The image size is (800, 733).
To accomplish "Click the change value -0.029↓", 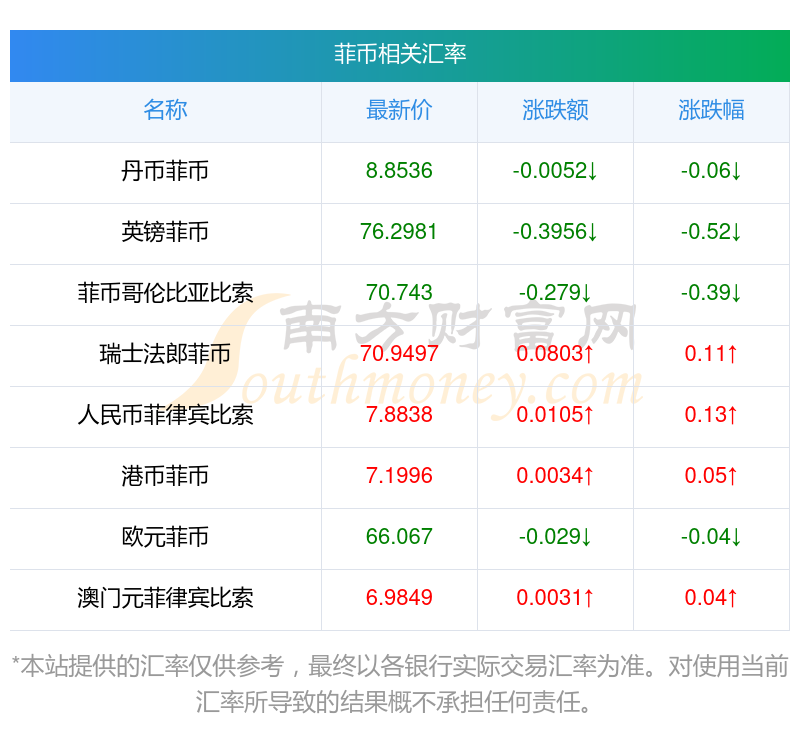I will [x=555, y=537].
